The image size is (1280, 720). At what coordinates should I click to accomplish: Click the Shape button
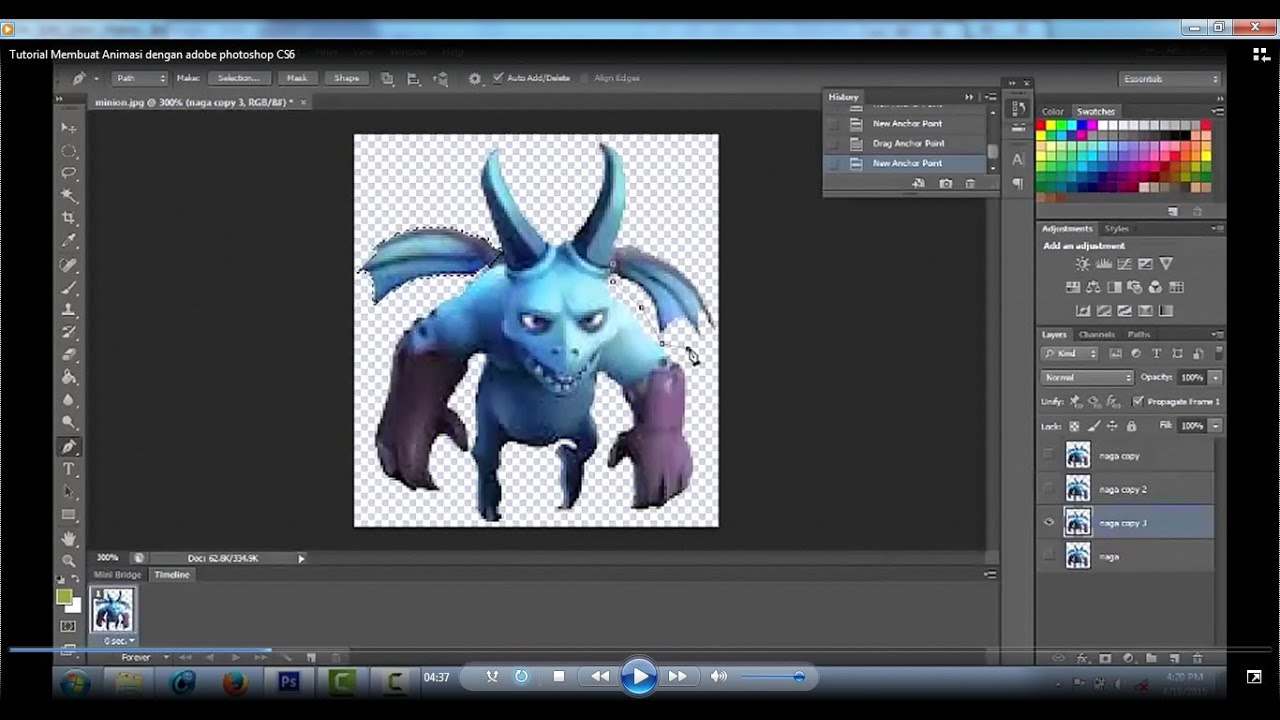(346, 78)
